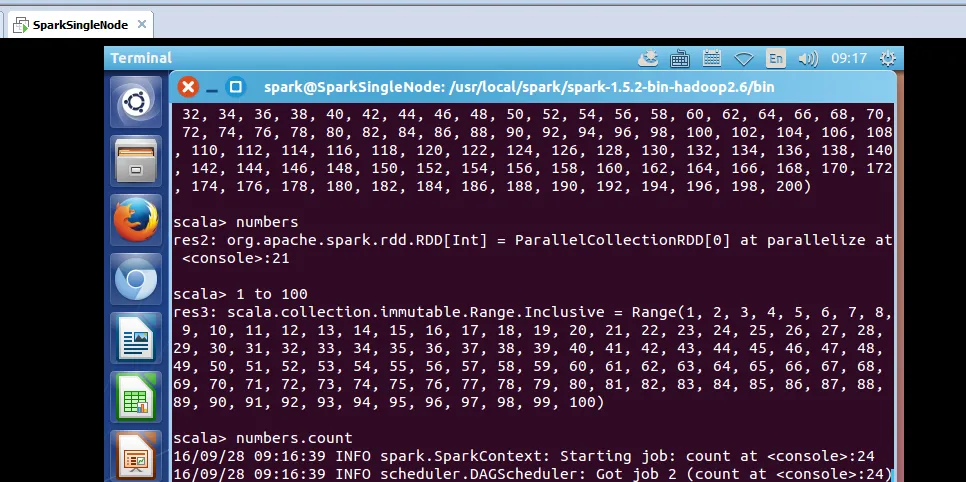Select the SparkSingleNode VM tab

coord(81,25)
